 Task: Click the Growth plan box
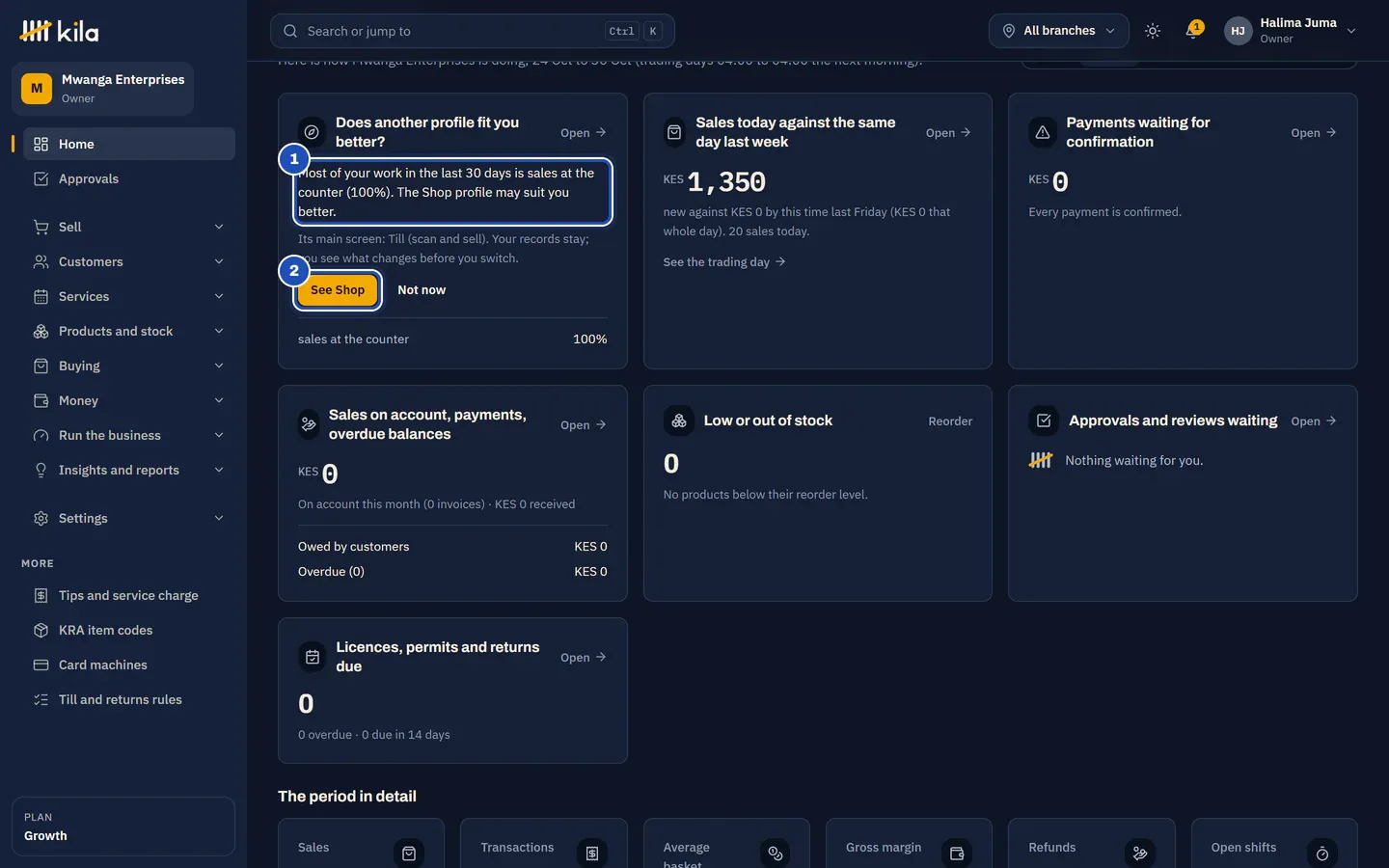coord(123,827)
